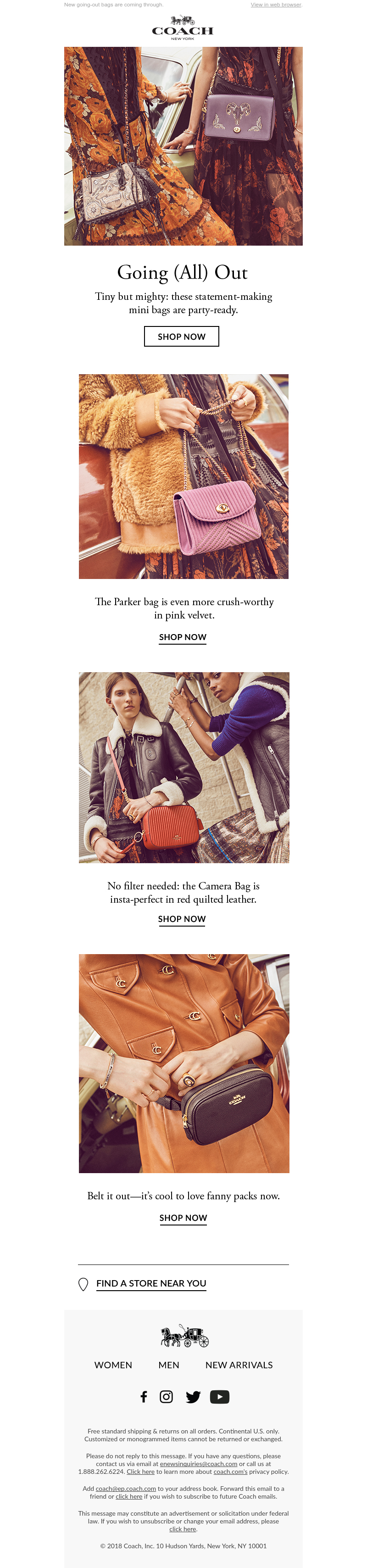Open the YouTube icon in the footer
This screenshot has height=1568, width=367.
220,1396
